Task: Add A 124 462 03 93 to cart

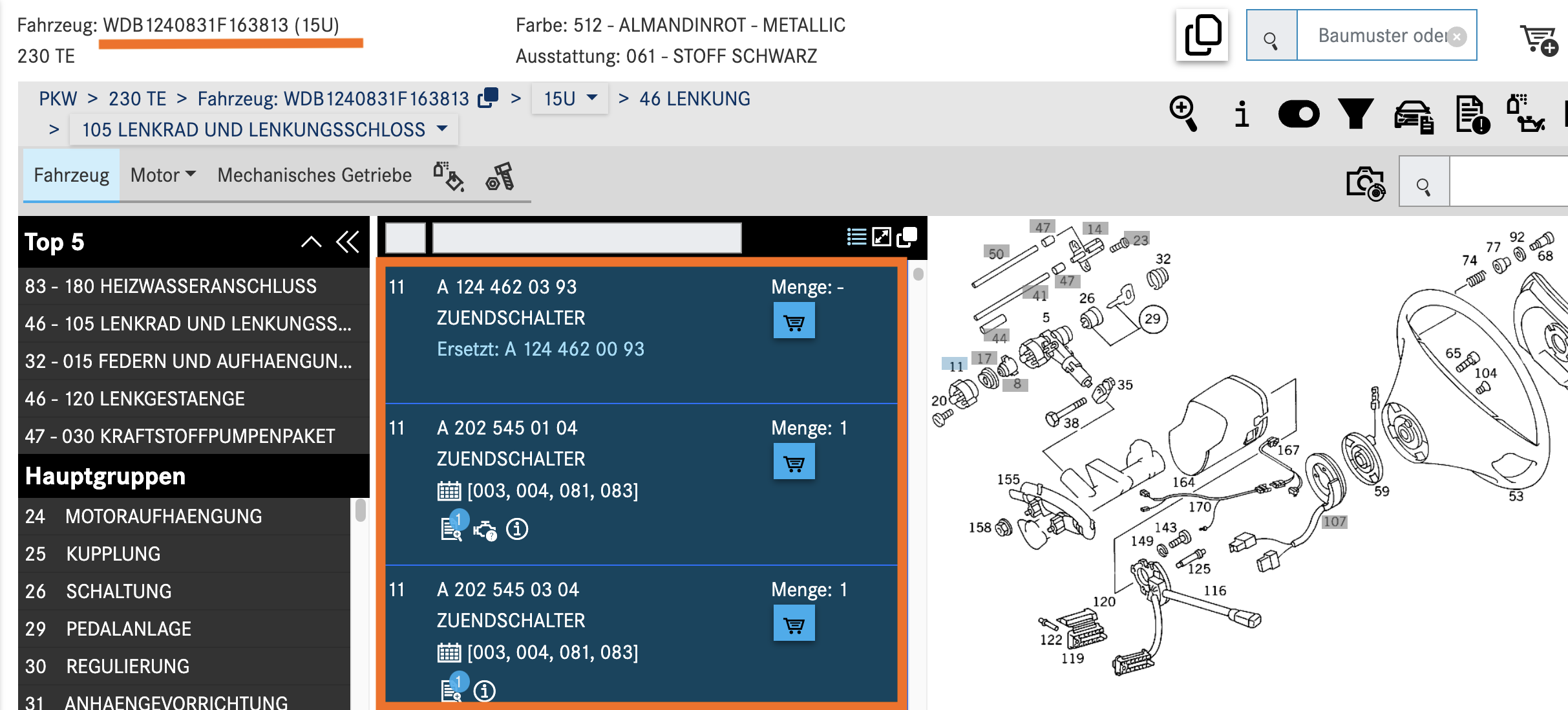Action: [x=794, y=321]
